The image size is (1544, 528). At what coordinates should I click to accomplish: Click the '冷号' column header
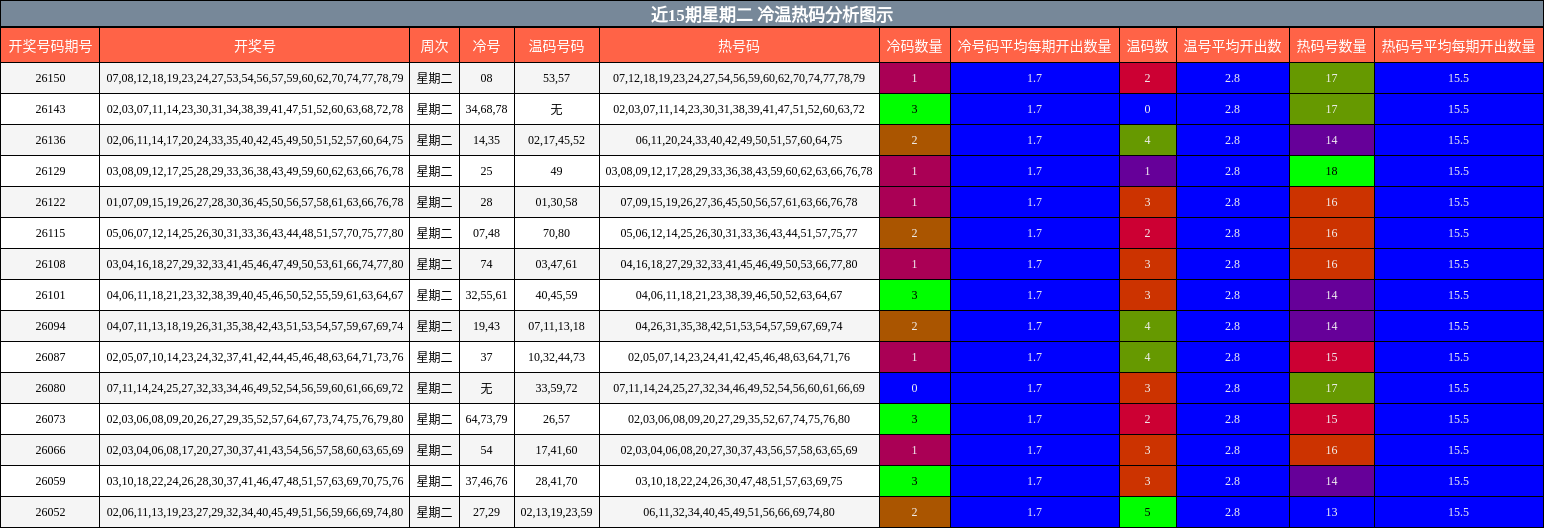click(487, 46)
